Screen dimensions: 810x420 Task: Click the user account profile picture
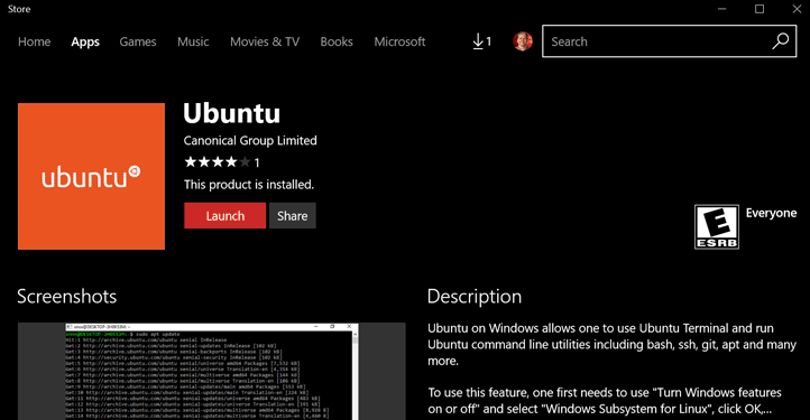(522, 41)
